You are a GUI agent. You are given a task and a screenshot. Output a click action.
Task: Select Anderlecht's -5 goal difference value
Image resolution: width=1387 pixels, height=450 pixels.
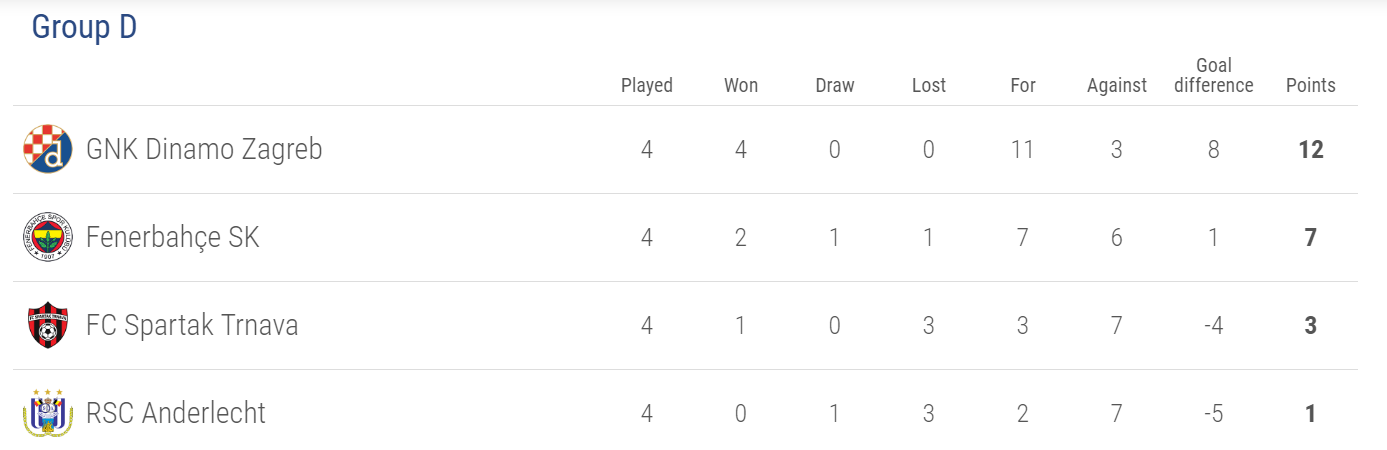(x=1214, y=414)
